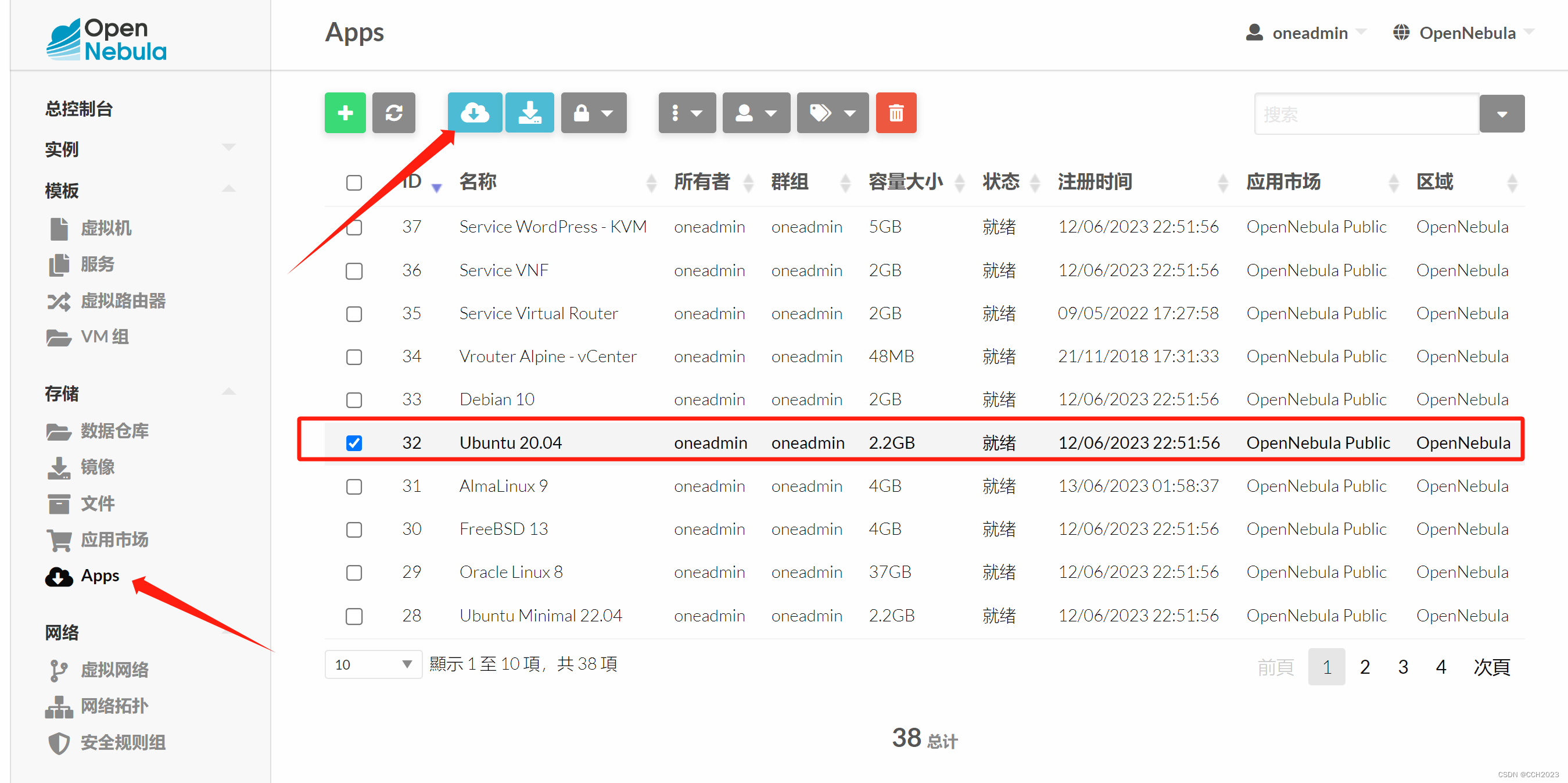Click the download app to disk icon

pyautogui.click(x=530, y=113)
